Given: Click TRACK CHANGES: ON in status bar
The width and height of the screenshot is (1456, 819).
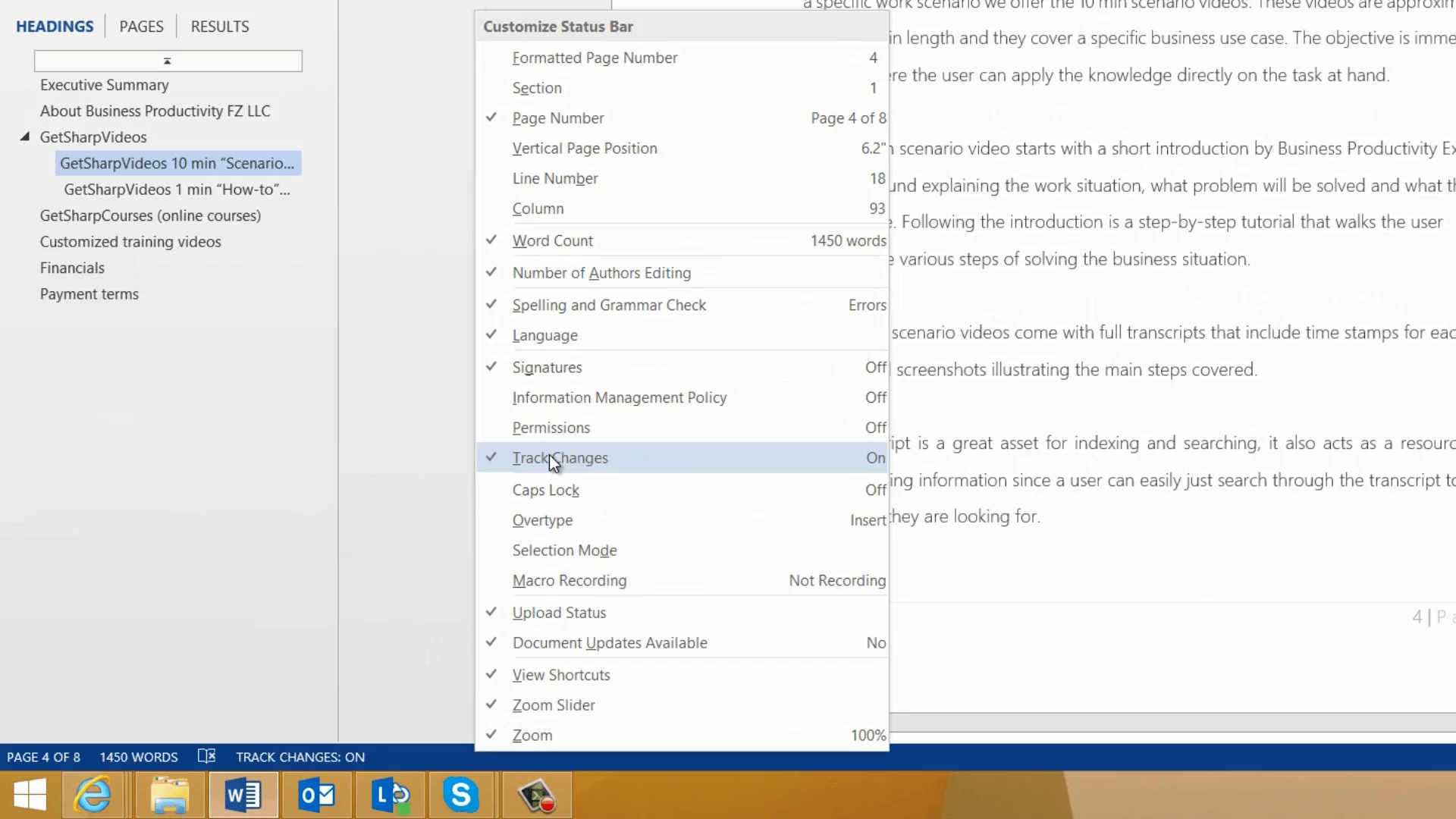Looking at the screenshot, I should (x=300, y=757).
